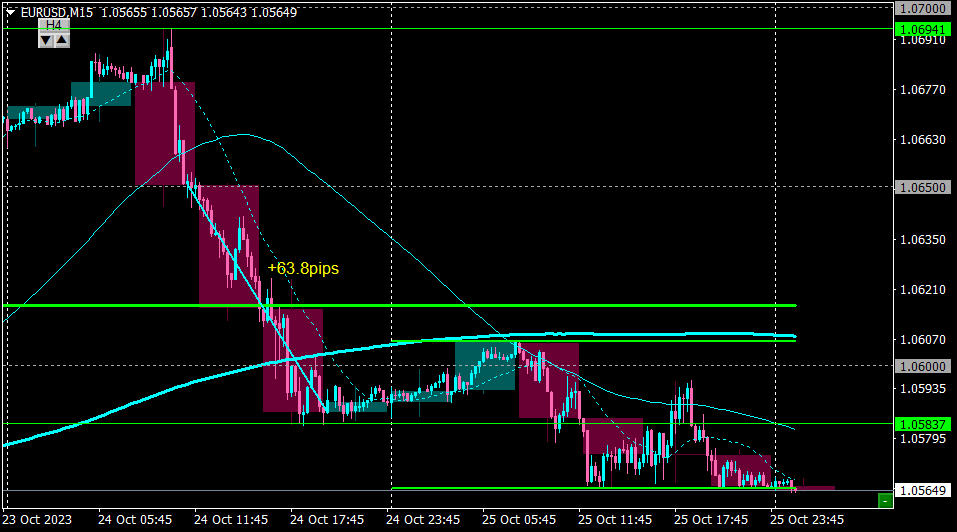Step timeframe down with the down arrow
The width and height of the screenshot is (957, 532).
[46, 40]
